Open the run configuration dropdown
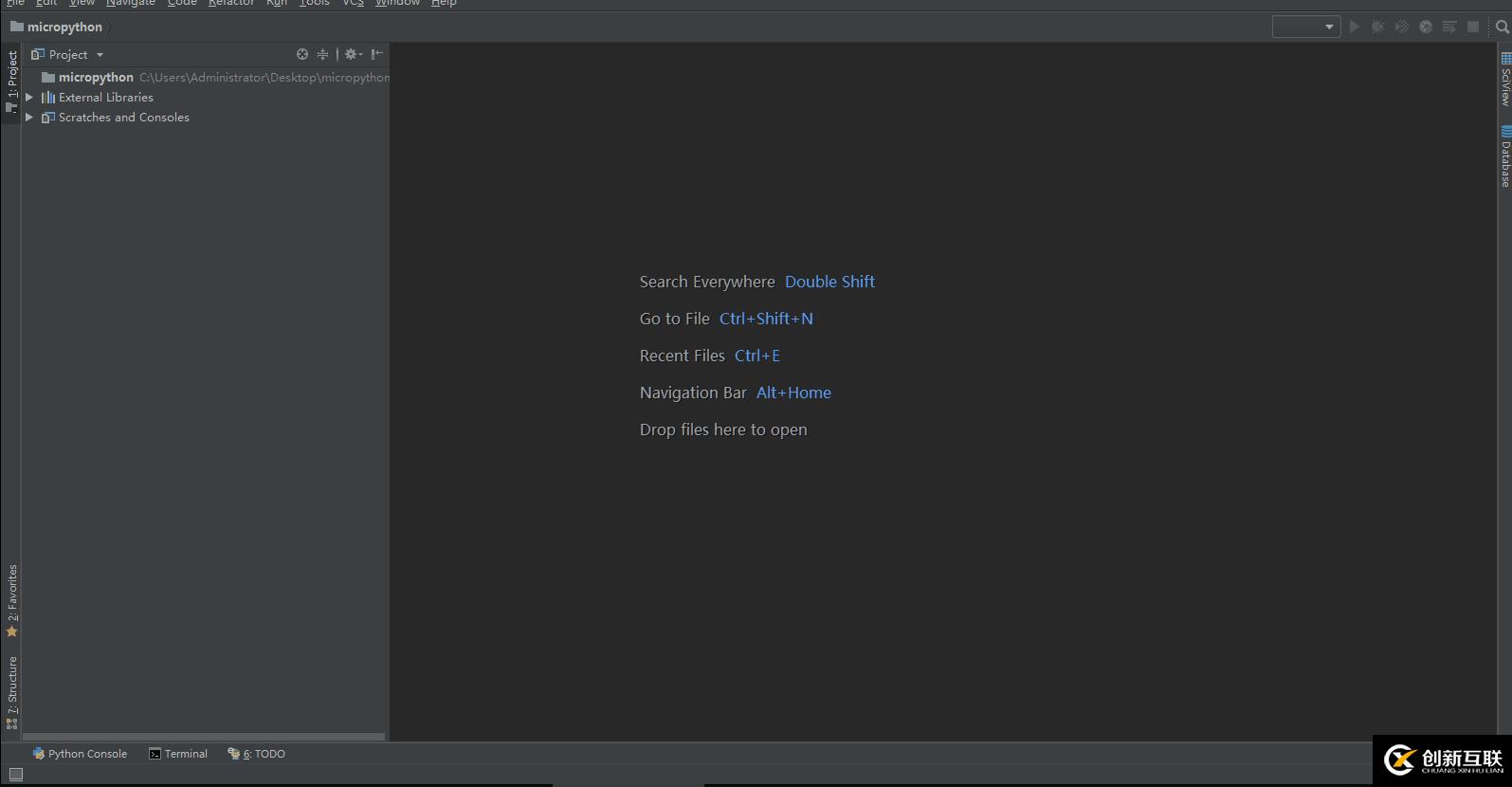Viewport: 1512px width, 787px height. [x=1305, y=27]
